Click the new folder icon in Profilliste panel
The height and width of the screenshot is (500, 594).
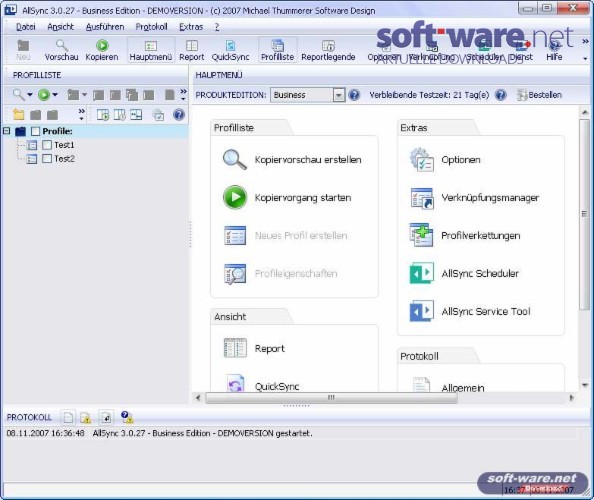pos(18,114)
